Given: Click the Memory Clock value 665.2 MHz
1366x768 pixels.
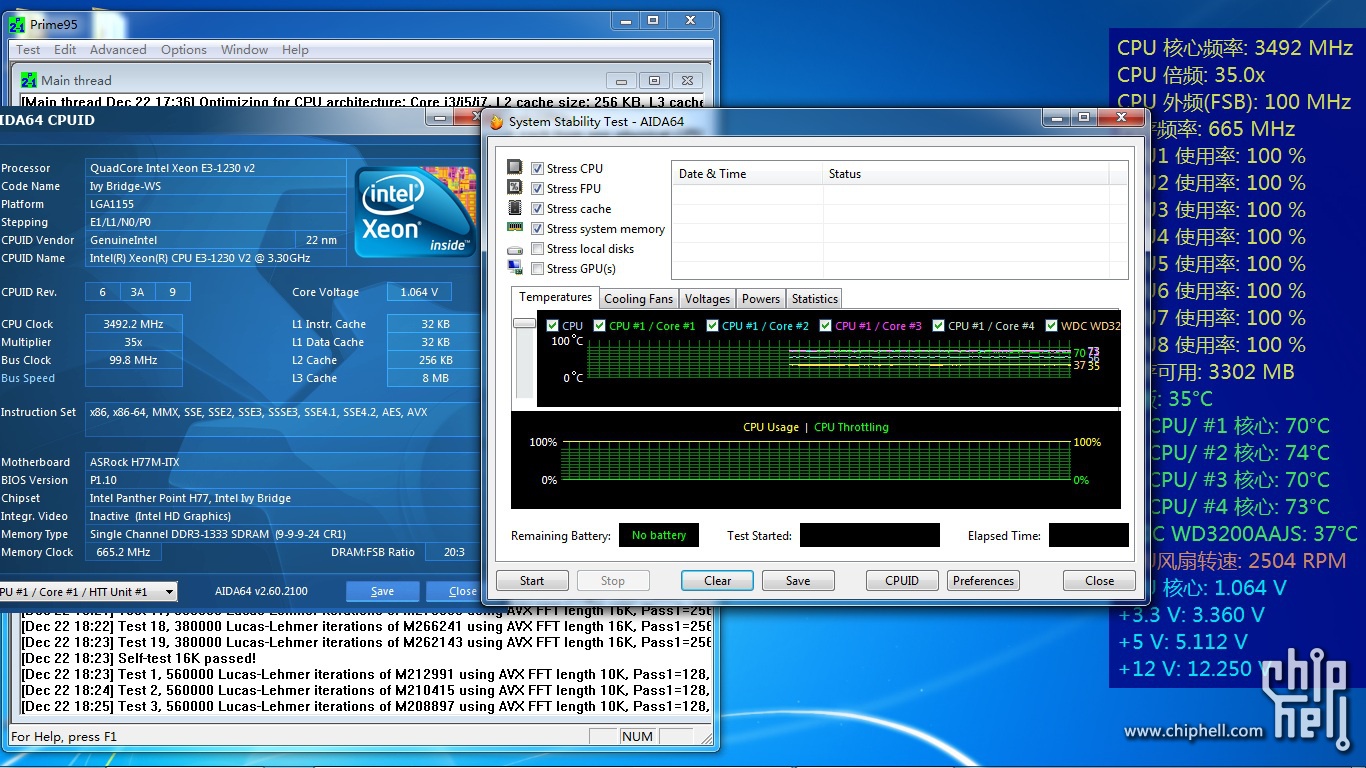Looking at the screenshot, I should click(x=124, y=552).
